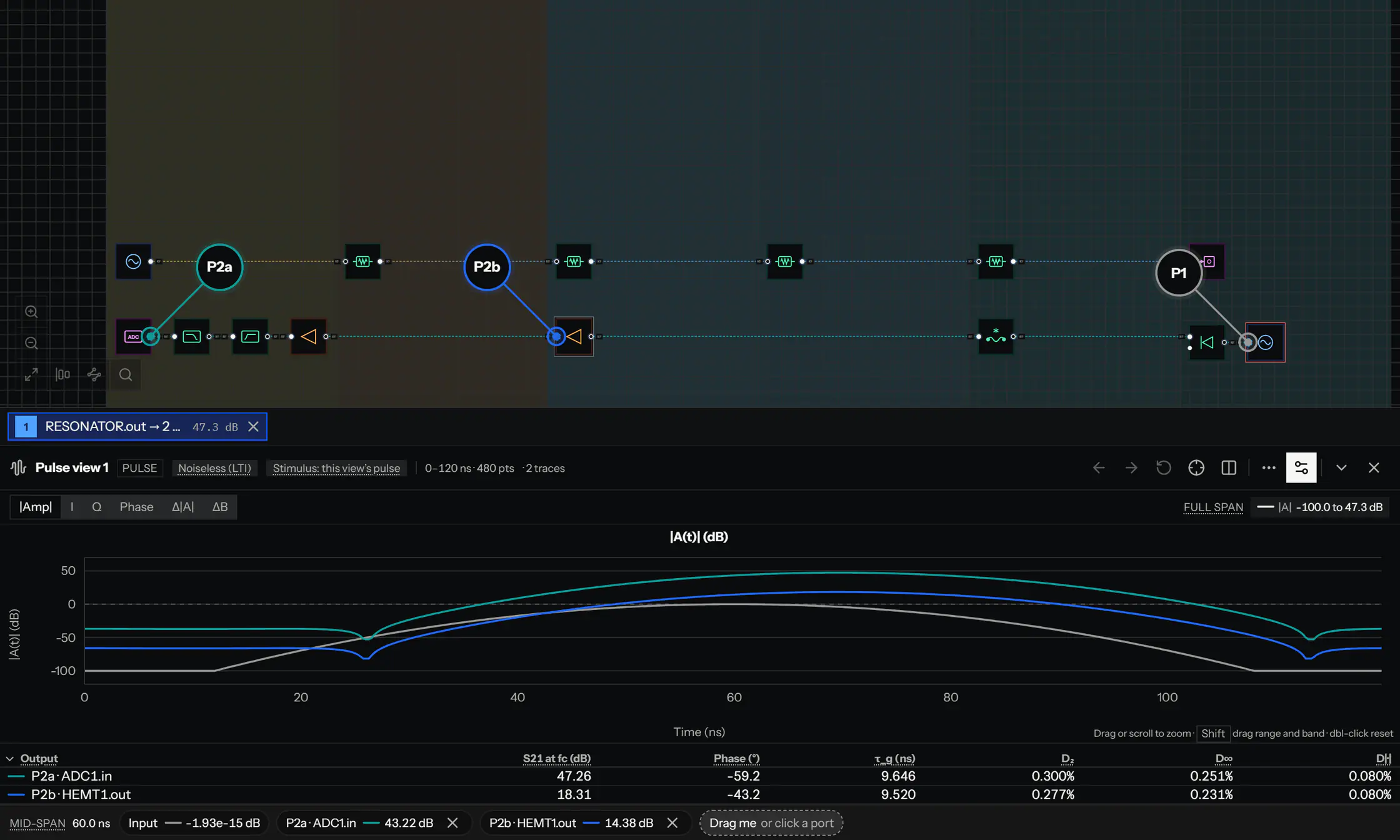Image resolution: width=1400 pixels, height=840 pixels.
Task: Switch to the Phase tab
Action: point(136,506)
